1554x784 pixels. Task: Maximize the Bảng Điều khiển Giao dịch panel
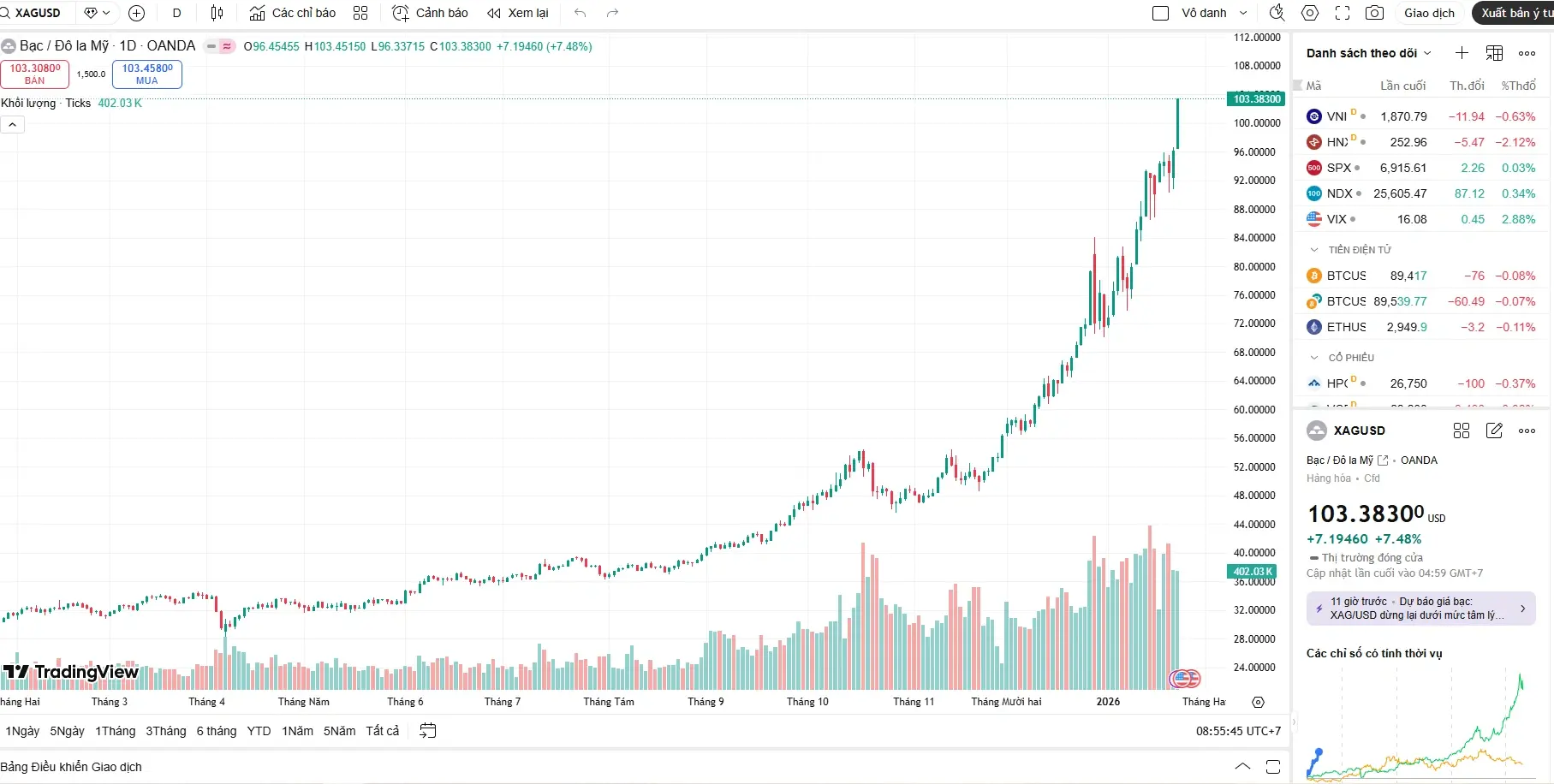click(1273, 767)
